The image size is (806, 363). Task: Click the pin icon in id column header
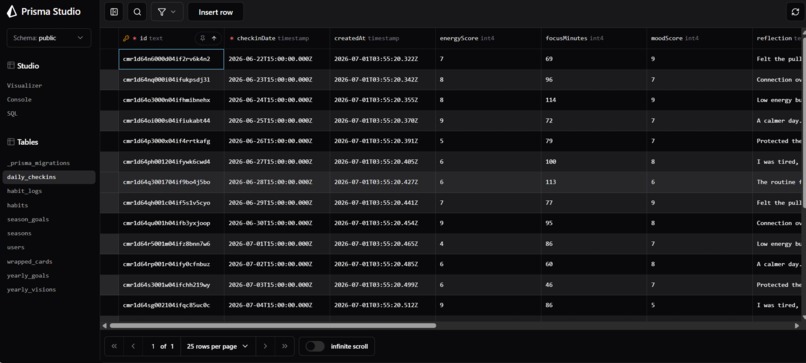click(202, 38)
